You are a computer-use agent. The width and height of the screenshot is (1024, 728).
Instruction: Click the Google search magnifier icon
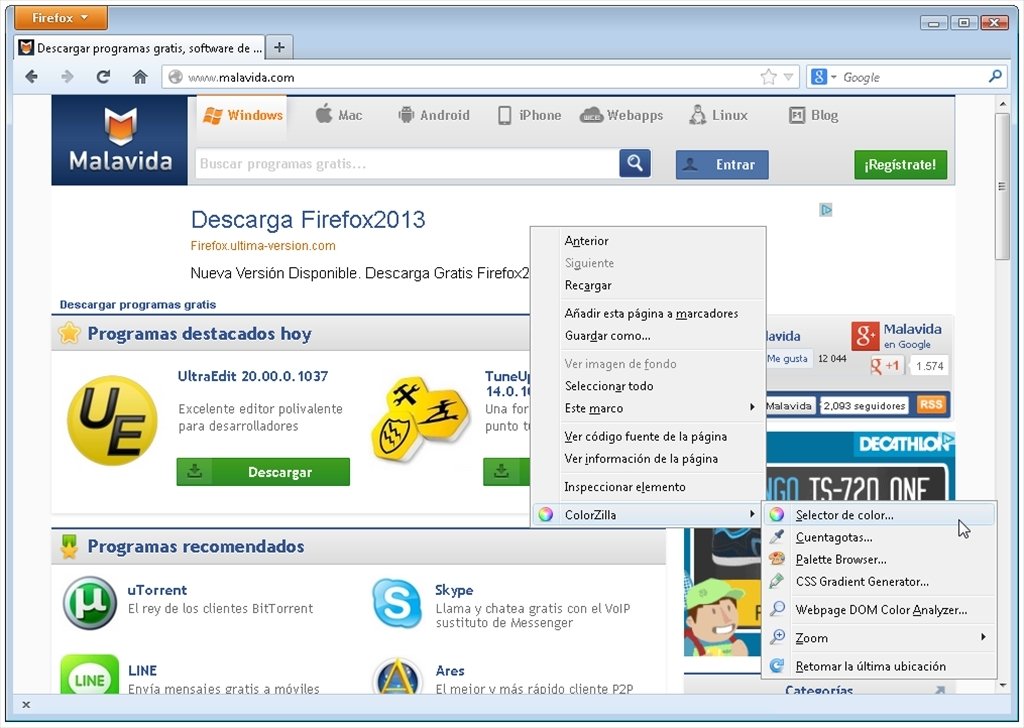[x=995, y=76]
